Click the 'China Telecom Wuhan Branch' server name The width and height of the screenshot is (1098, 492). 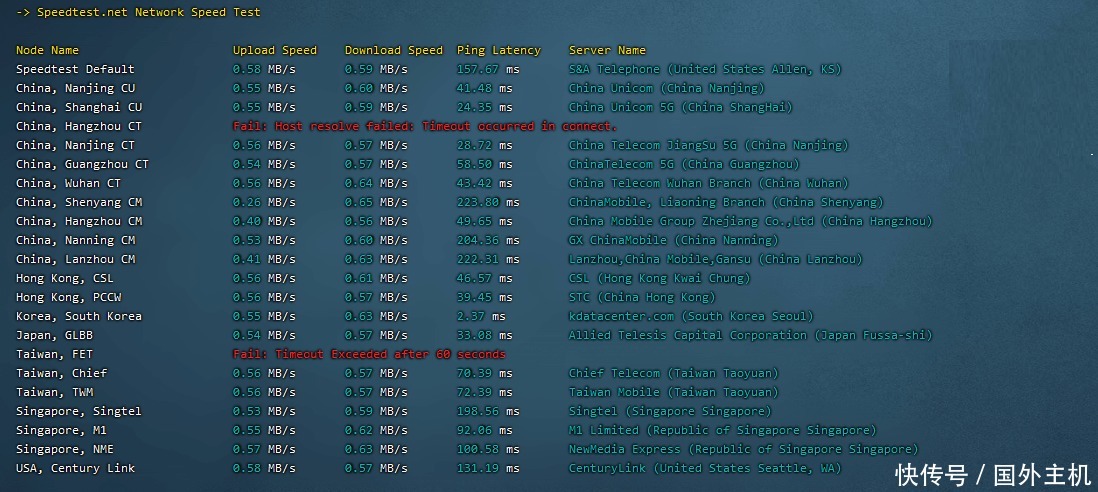coord(709,183)
